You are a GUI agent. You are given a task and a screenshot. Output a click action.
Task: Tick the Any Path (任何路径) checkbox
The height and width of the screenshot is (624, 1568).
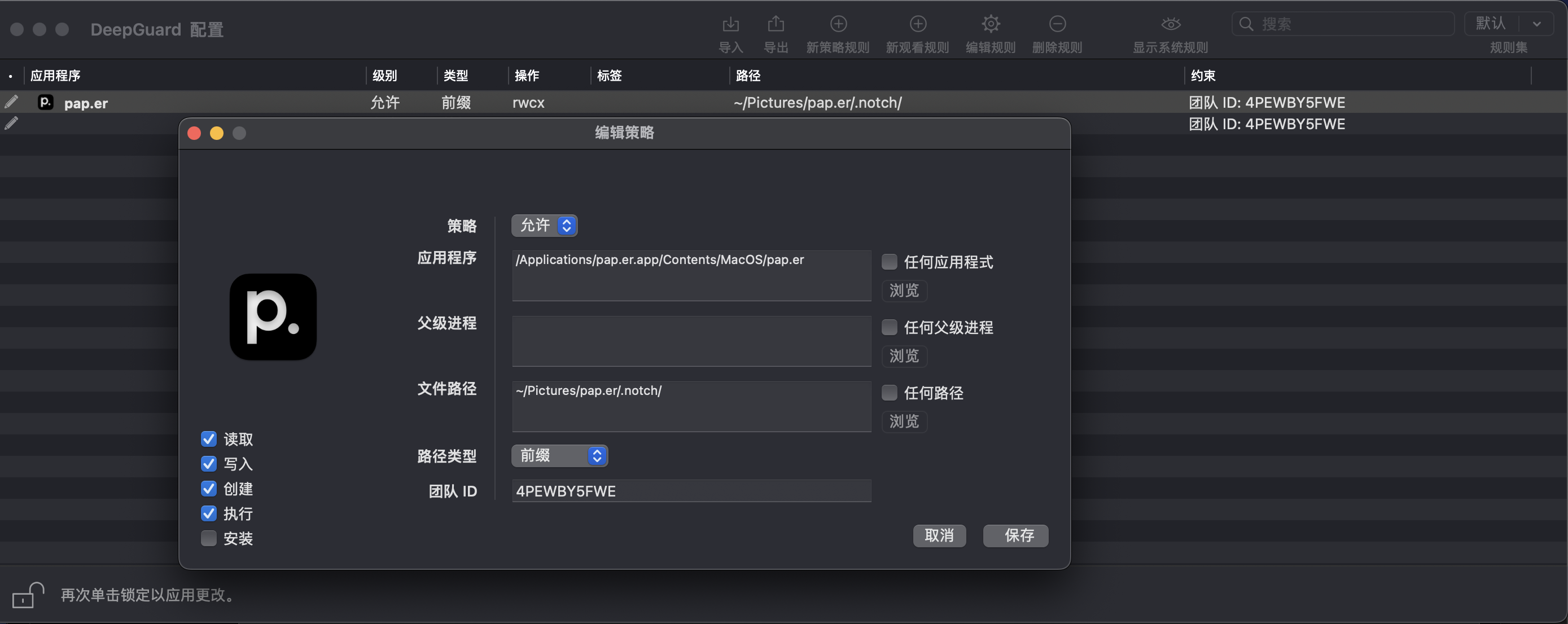[890, 393]
